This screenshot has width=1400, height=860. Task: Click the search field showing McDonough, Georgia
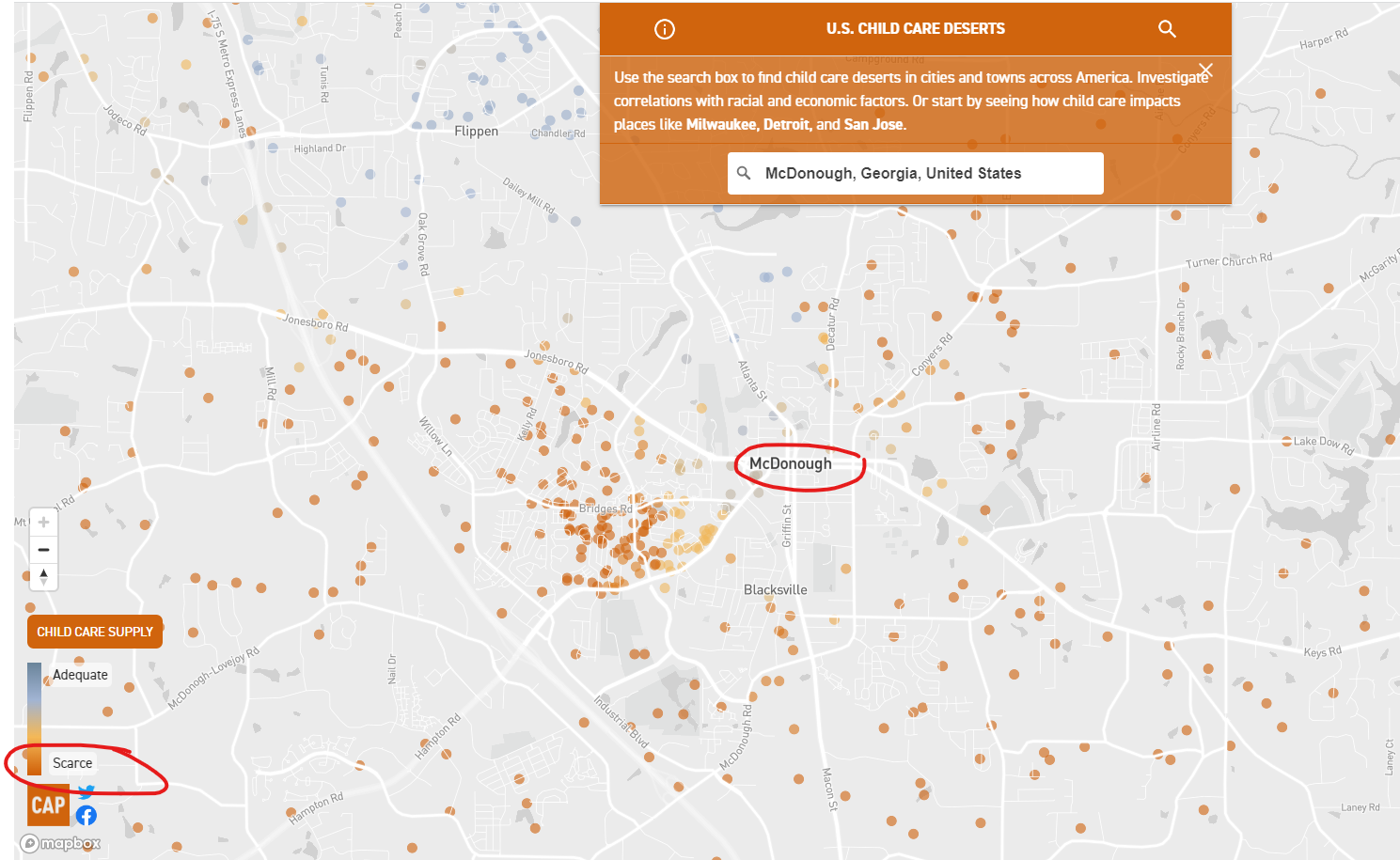click(x=916, y=173)
